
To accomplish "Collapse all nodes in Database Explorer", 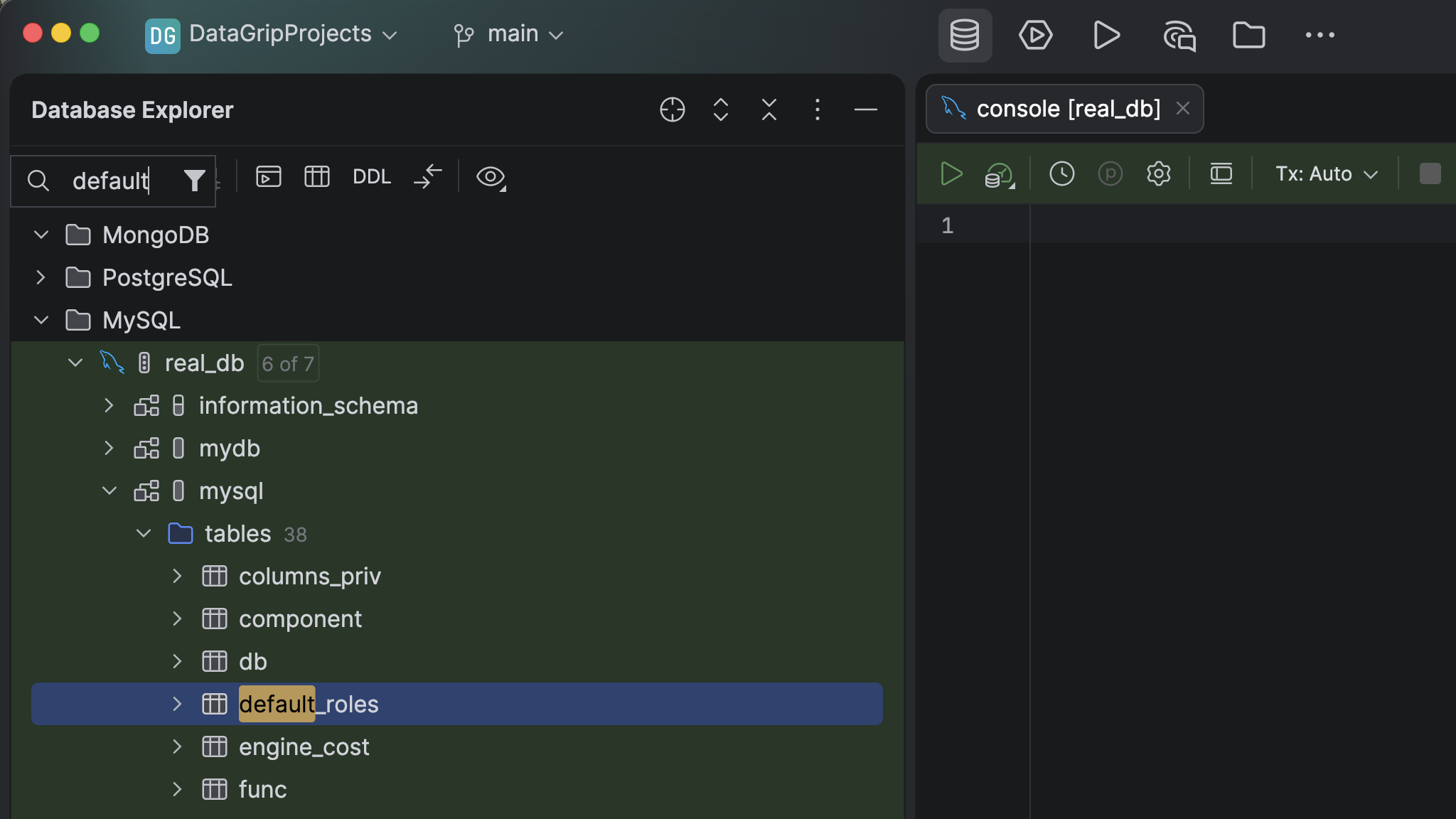I will tap(769, 109).
